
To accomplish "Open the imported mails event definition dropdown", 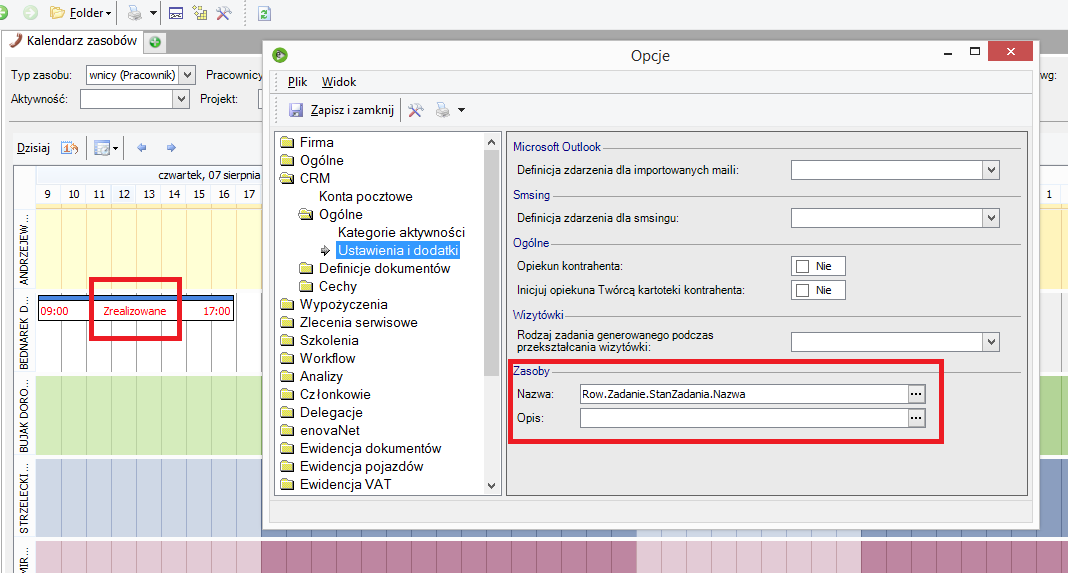I will coord(991,170).
